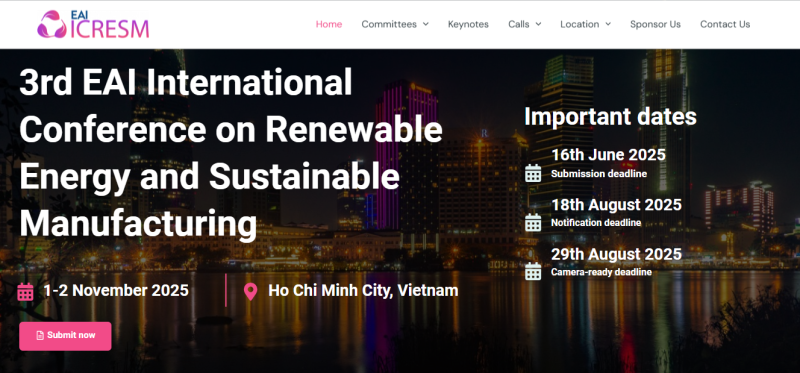Click 'Ho Chi Minh City, Vietnam' text
This screenshot has height=373, width=800.
coord(363,290)
